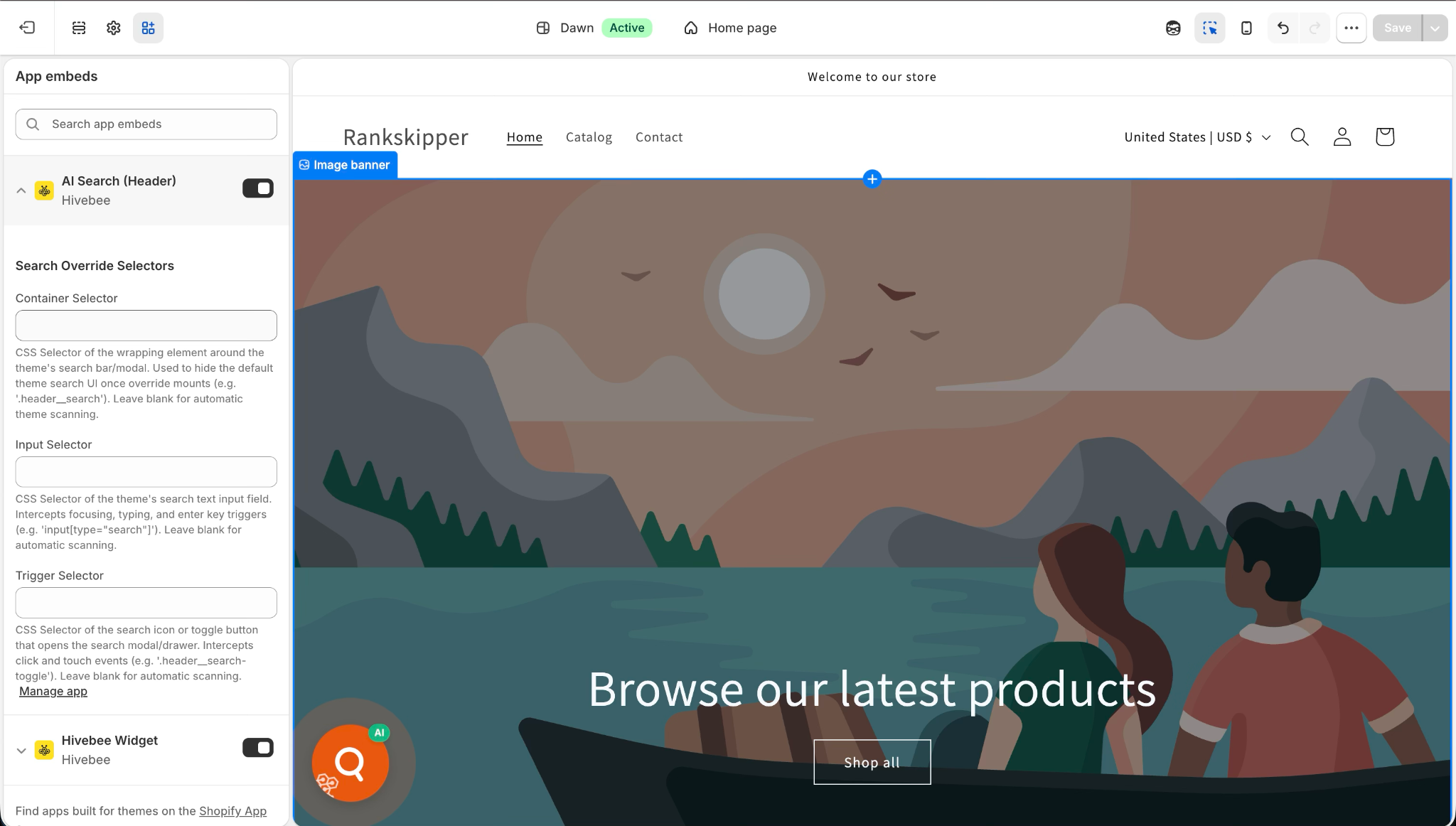Select the Browse our latest products heading
This screenshot has height=826, width=1456.
pos(872,689)
